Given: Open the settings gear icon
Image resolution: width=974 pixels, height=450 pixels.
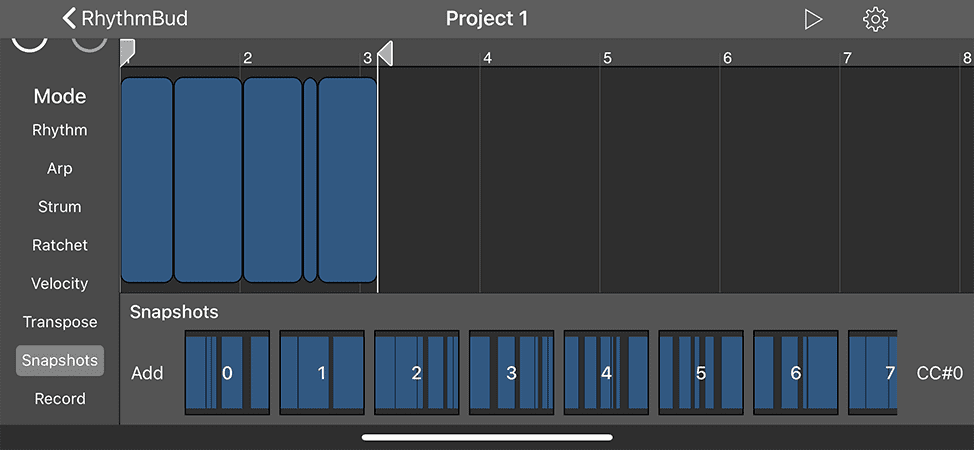Looking at the screenshot, I should 875,19.
